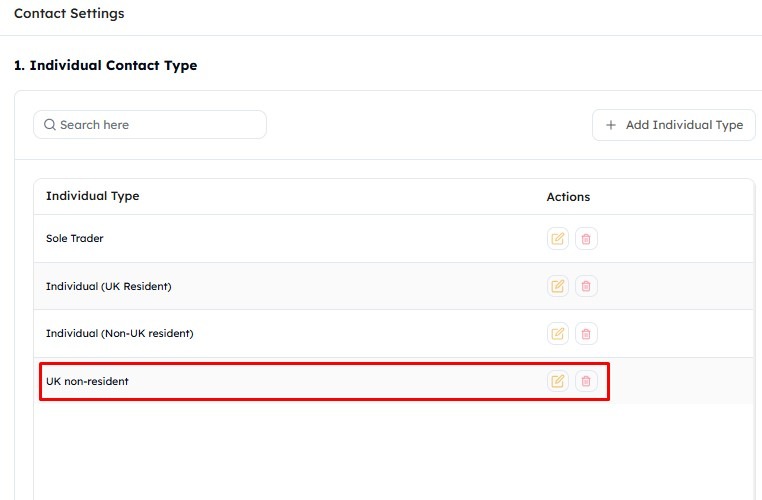
Task: Edit the Individual (Non-UK resident) entry
Action: coord(557,333)
